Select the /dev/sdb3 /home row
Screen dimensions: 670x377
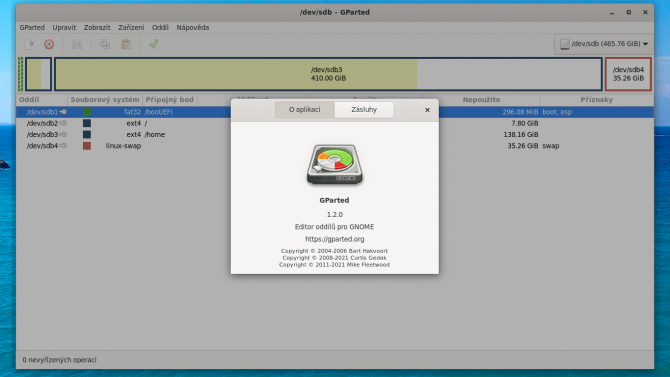(335, 134)
